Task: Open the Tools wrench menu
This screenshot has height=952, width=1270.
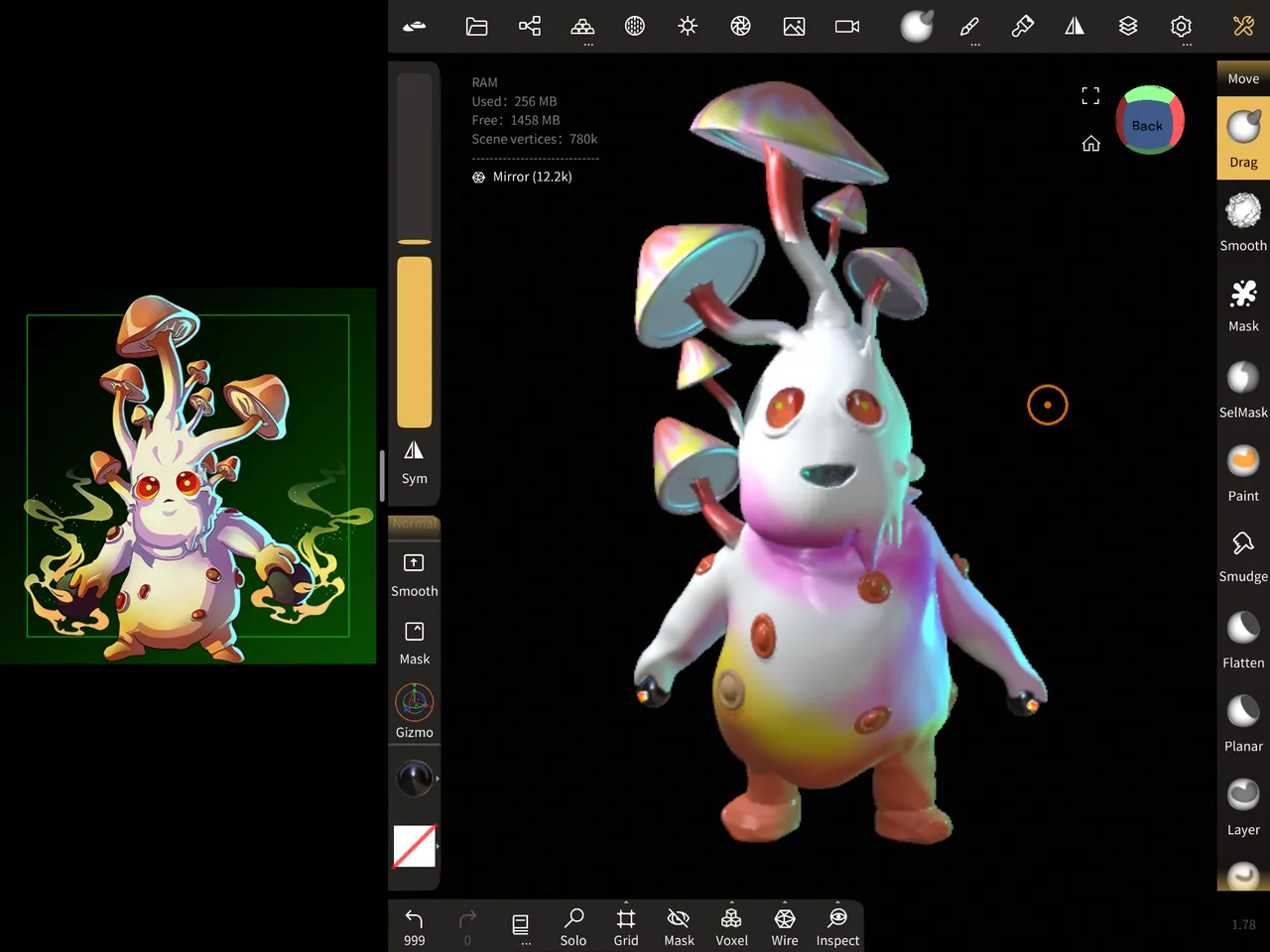Action: [1243, 26]
